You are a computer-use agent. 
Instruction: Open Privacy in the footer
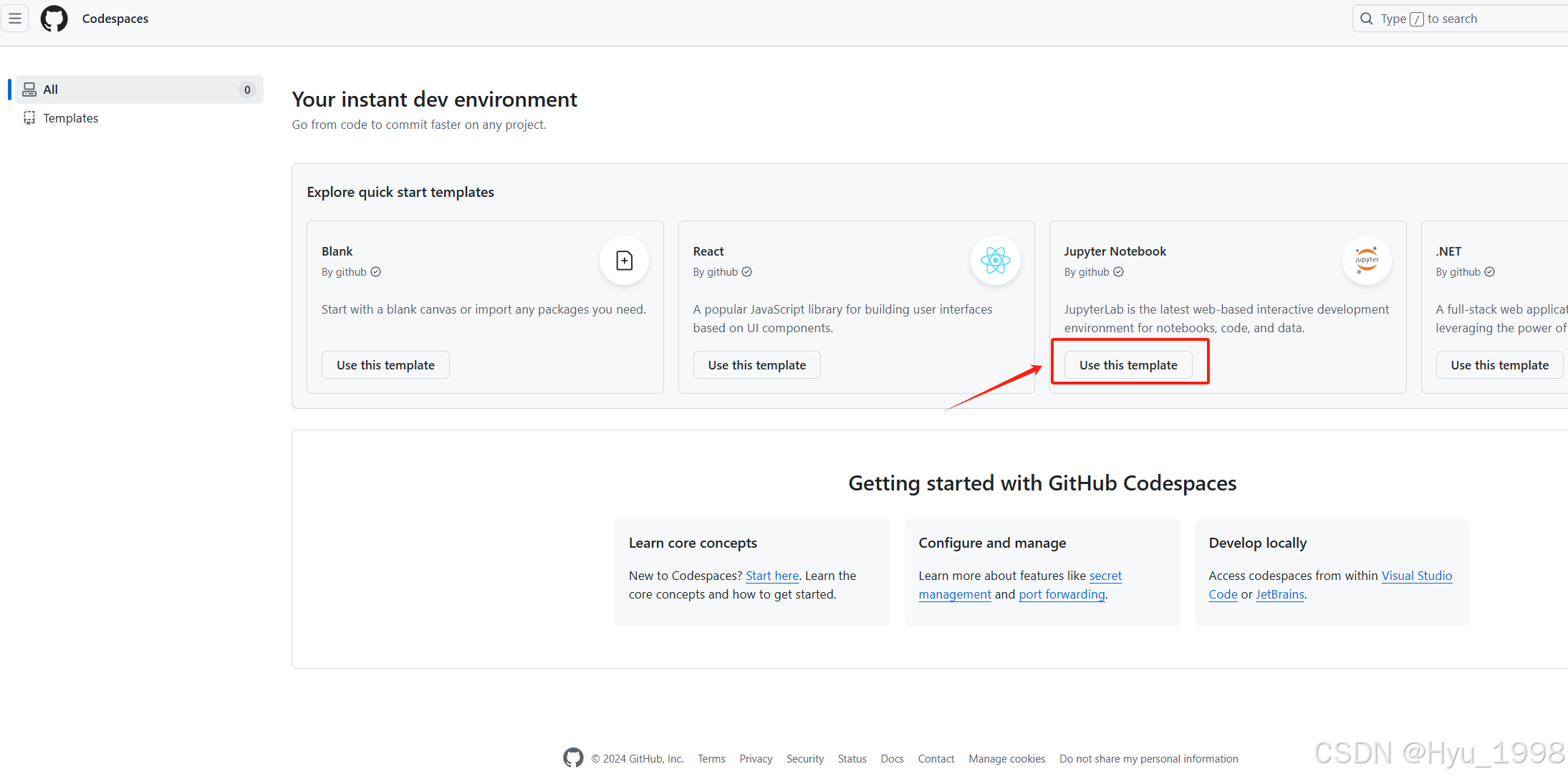pos(756,758)
